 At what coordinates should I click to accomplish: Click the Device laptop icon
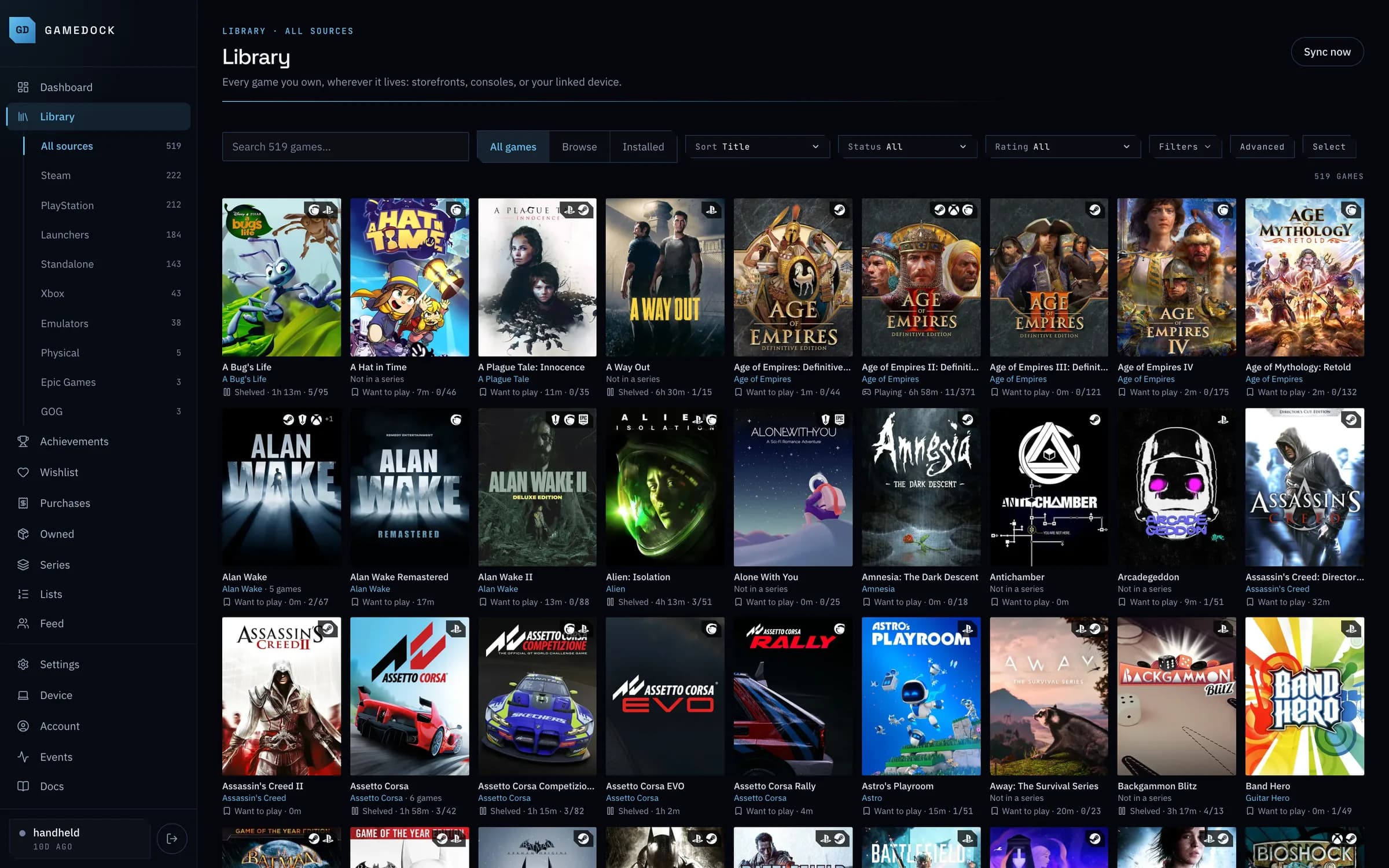(x=23, y=696)
